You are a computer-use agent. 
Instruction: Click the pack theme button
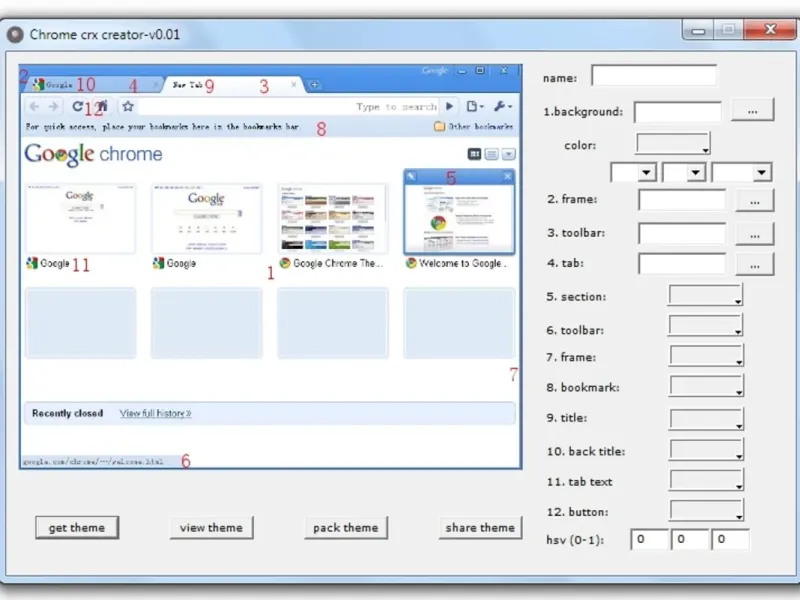(346, 528)
